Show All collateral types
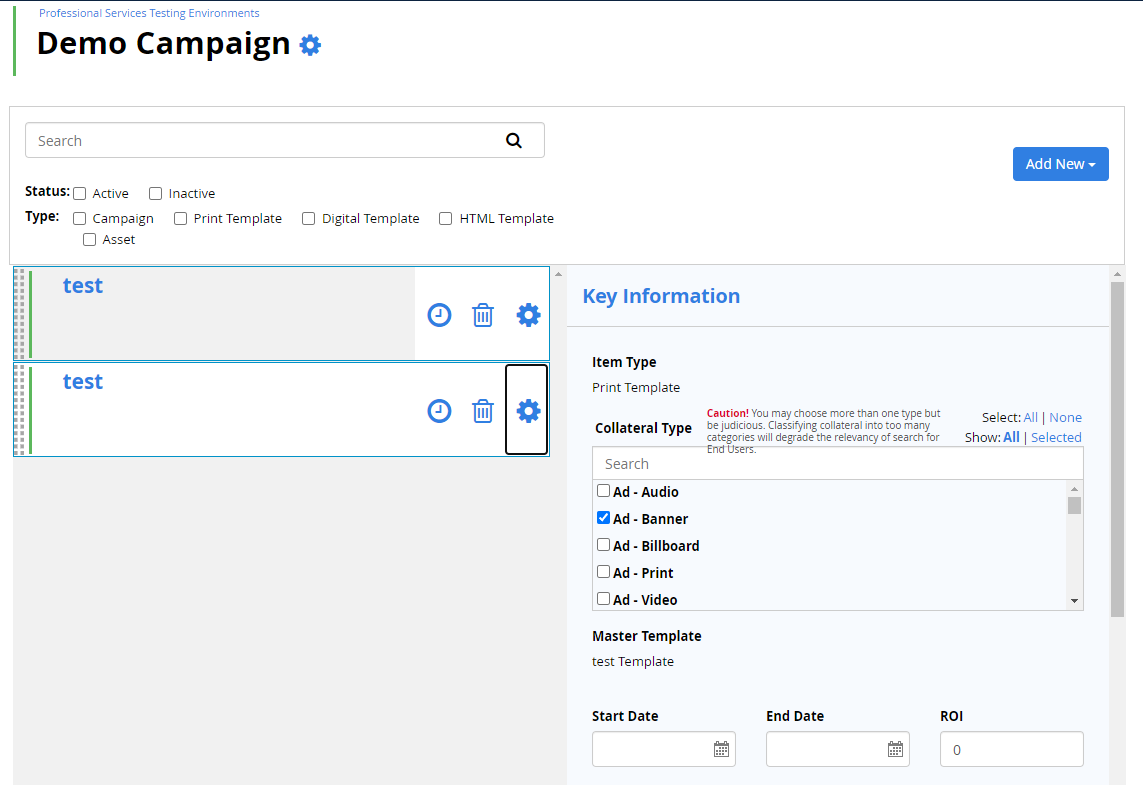This screenshot has height=785, width=1143. coord(1011,437)
